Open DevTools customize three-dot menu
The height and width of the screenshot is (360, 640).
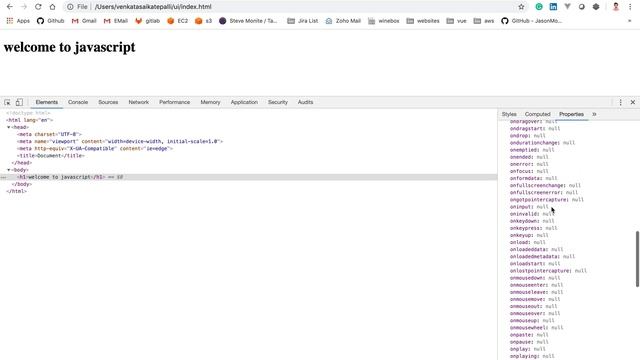[x=620, y=102]
